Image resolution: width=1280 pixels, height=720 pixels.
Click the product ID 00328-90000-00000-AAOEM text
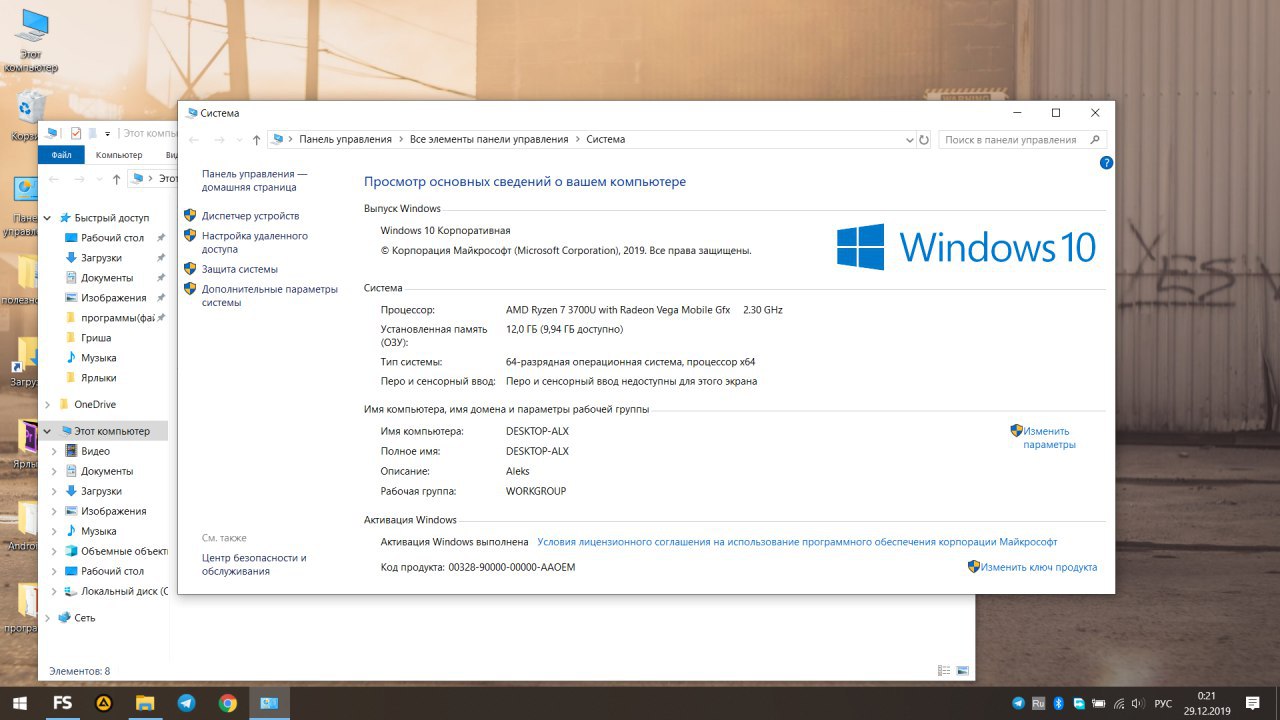(x=512, y=567)
